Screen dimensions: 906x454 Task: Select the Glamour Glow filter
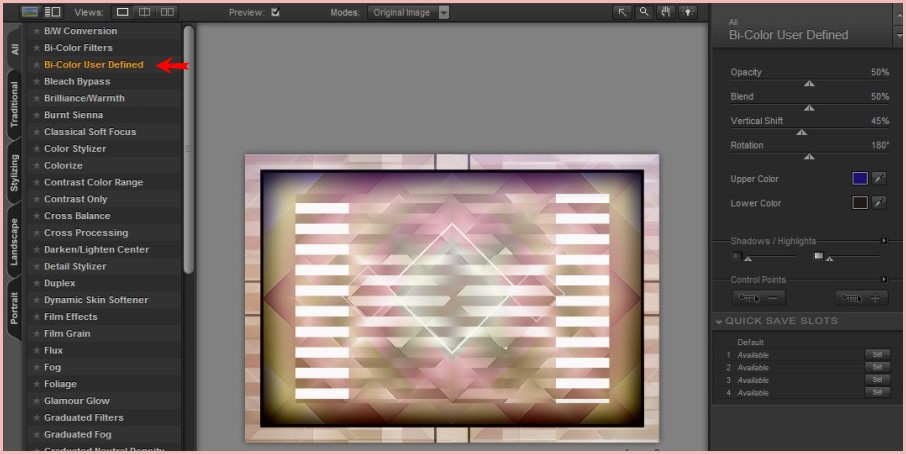(77, 401)
